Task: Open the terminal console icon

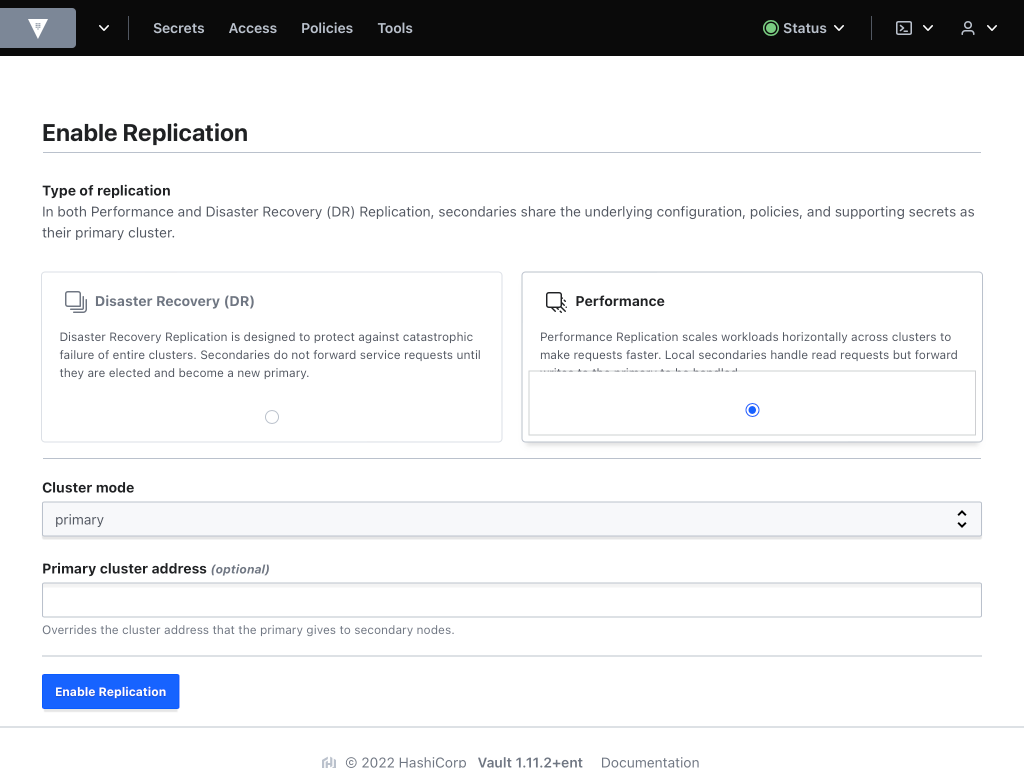Action: click(903, 28)
